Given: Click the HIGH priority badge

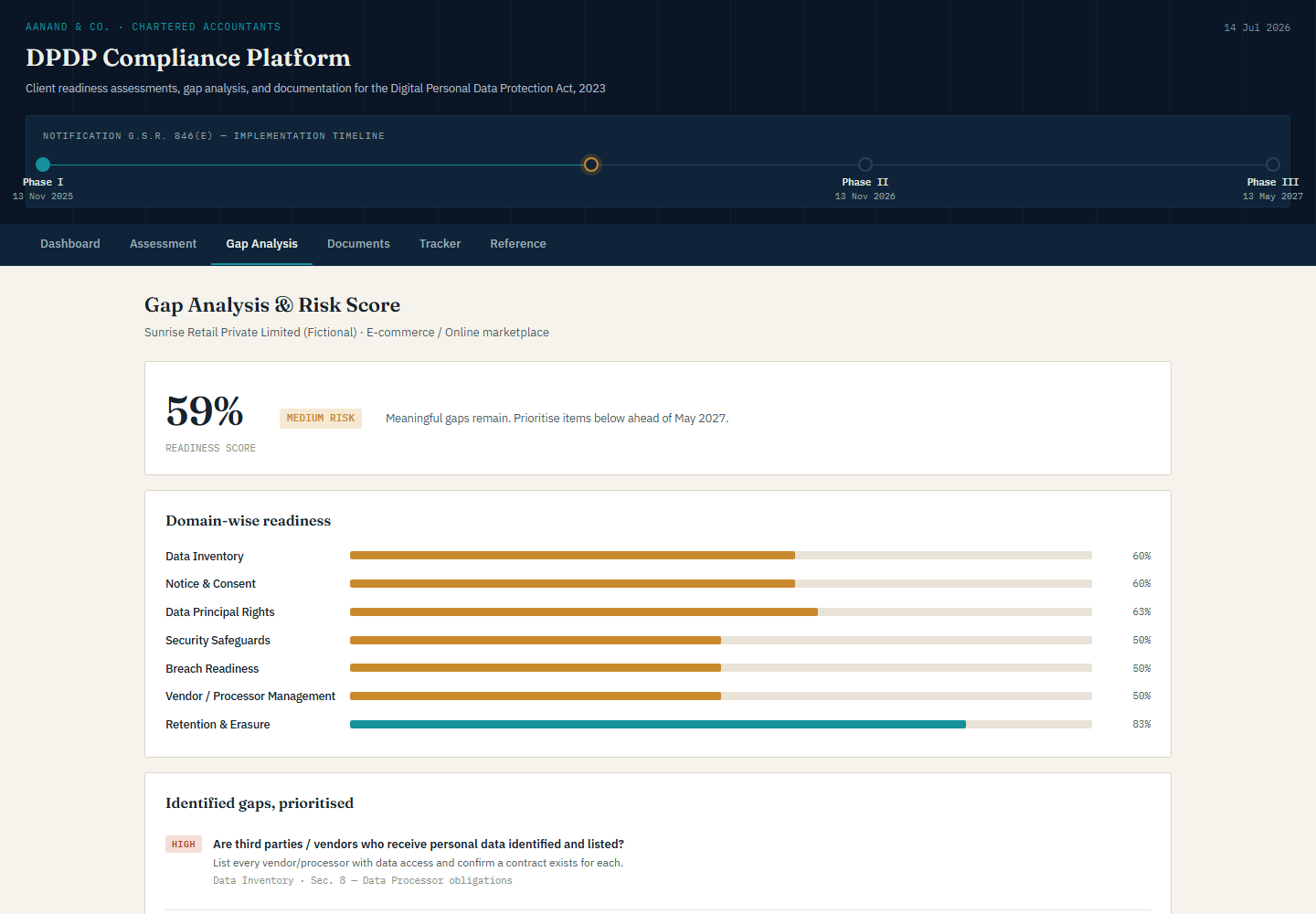Looking at the screenshot, I should tap(184, 845).
